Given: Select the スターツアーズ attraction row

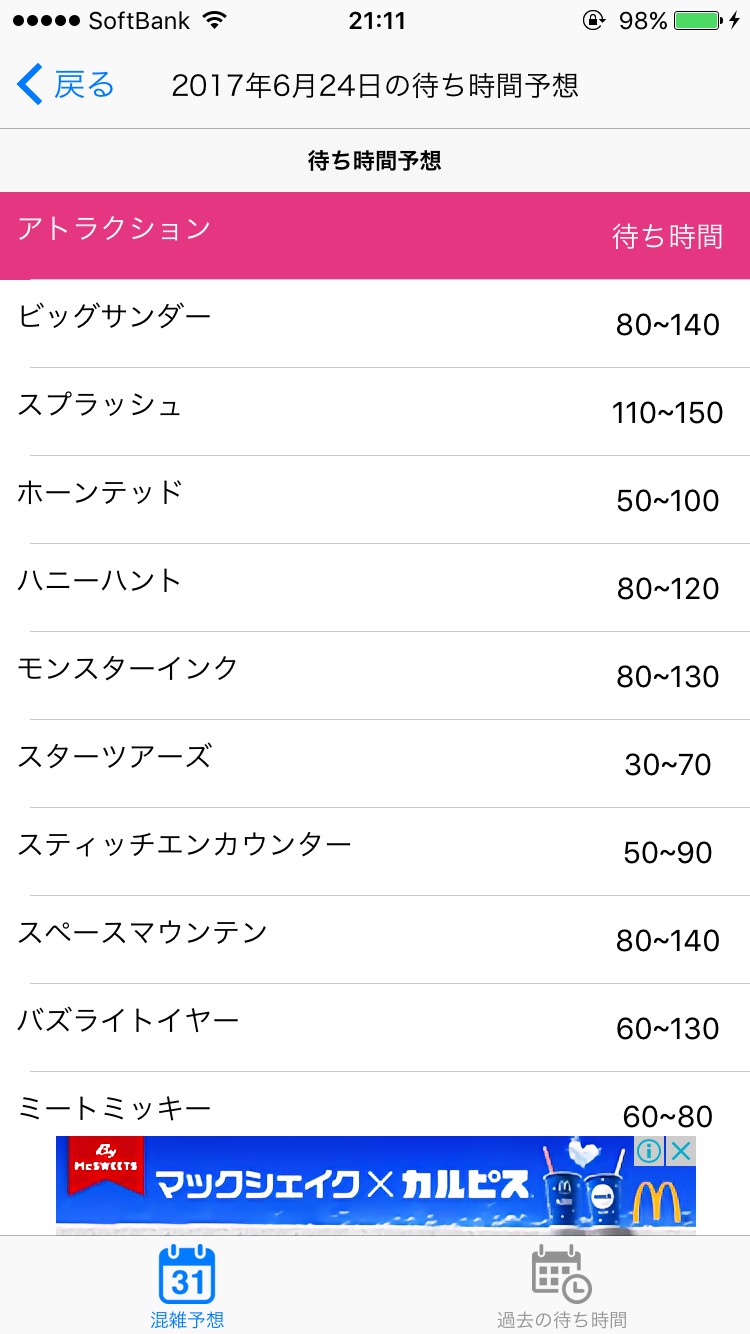Looking at the screenshot, I should [x=375, y=763].
